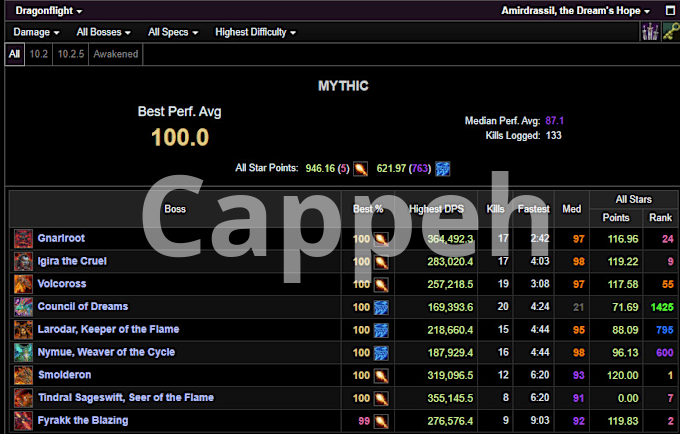Screen dimensions: 680x434
Task: Click the frost spec icon in Nymue row
Action: click(x=381, y=352)
